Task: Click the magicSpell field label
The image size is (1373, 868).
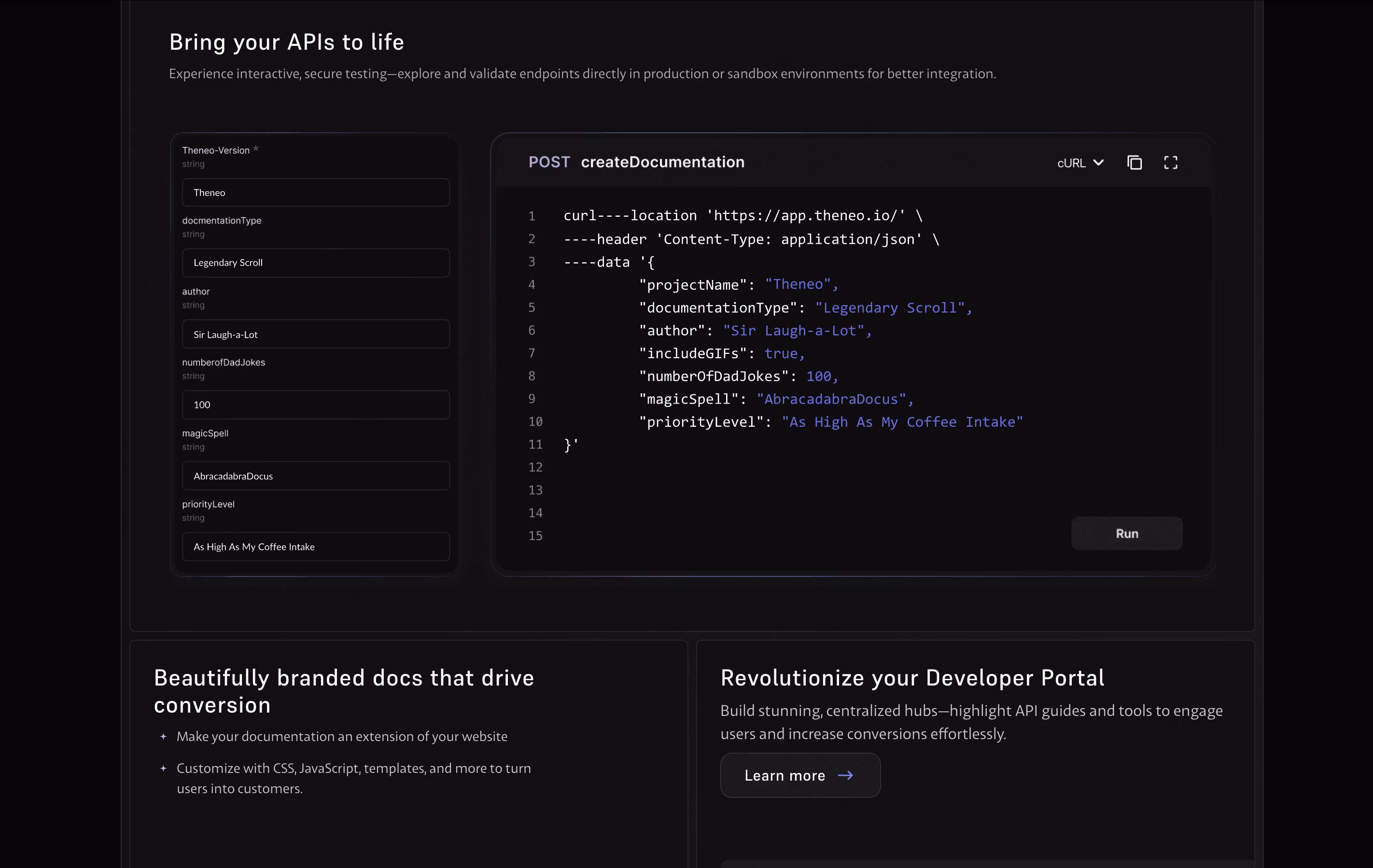Action: 205,433
